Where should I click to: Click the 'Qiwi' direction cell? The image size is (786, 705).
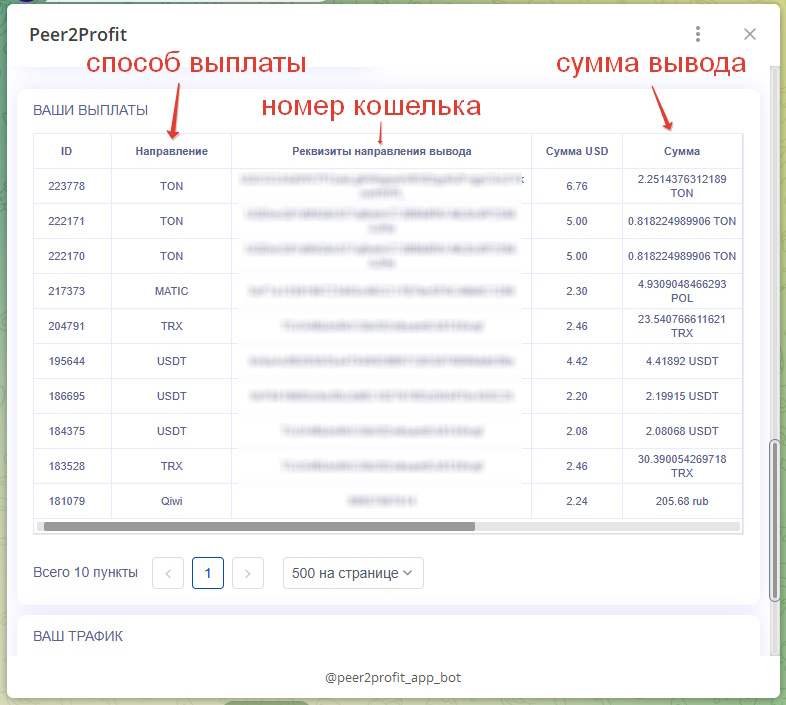coord(171,501)
